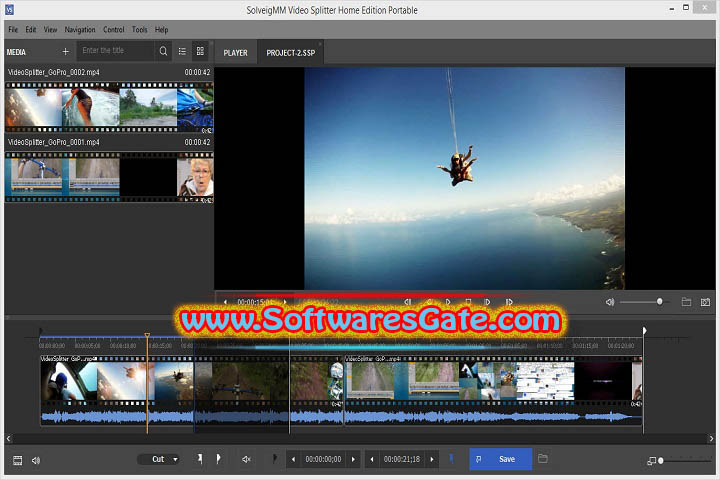The height and width of the screenshot is (480, 720).
Task: Open the folder icon beside player volume
Action: (686, 302)
